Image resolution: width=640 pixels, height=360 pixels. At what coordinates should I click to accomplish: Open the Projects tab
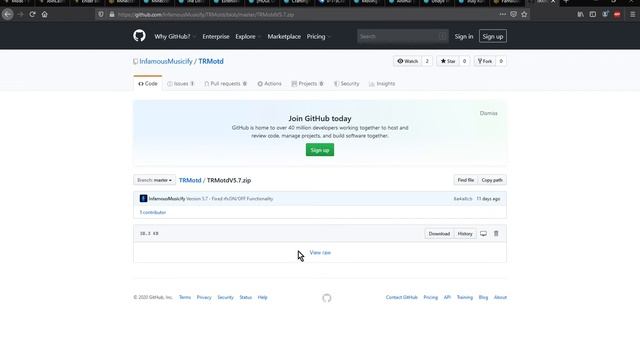pos(307,84)
